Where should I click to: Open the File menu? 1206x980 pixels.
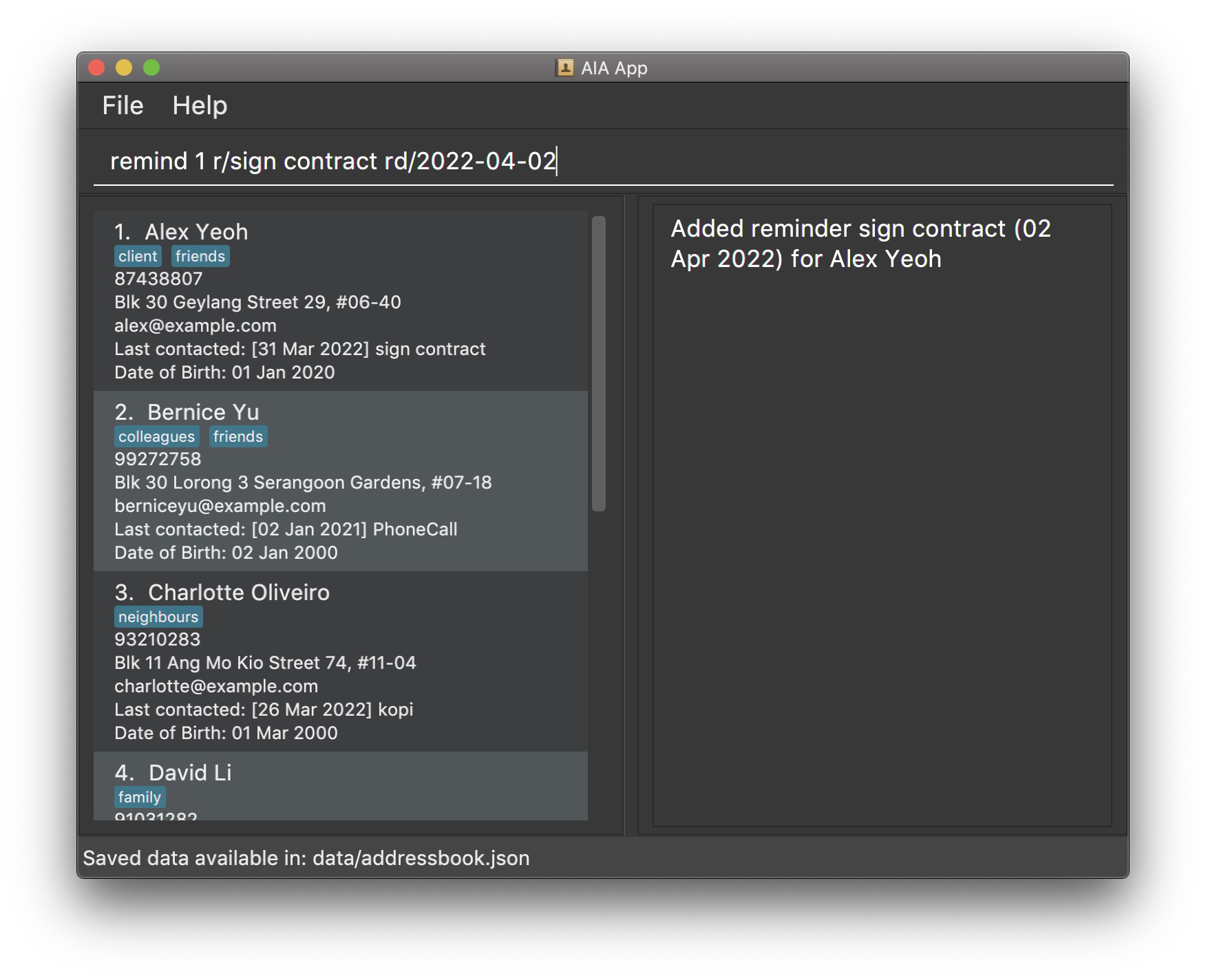pyautogui.click(x=123, y=105)
